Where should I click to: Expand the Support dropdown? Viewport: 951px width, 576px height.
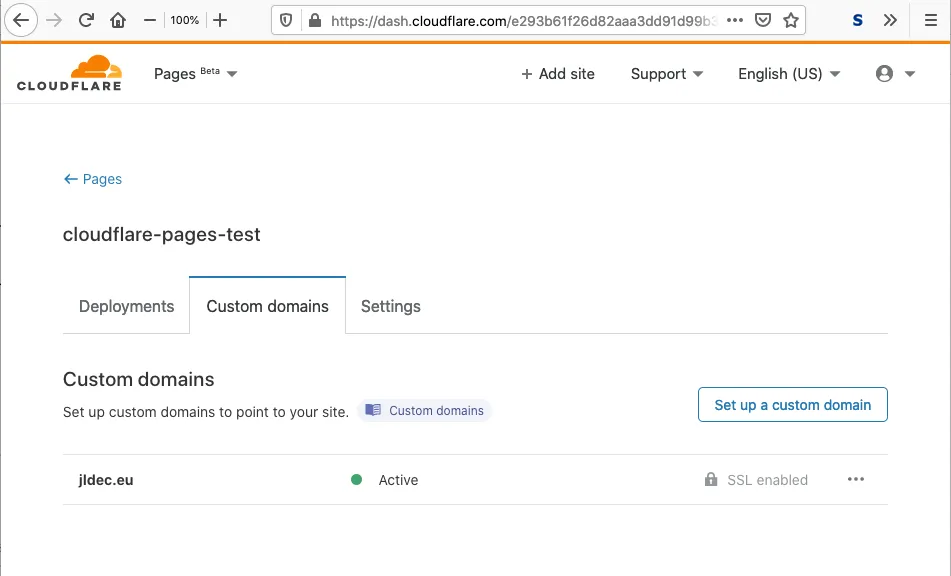666,73
